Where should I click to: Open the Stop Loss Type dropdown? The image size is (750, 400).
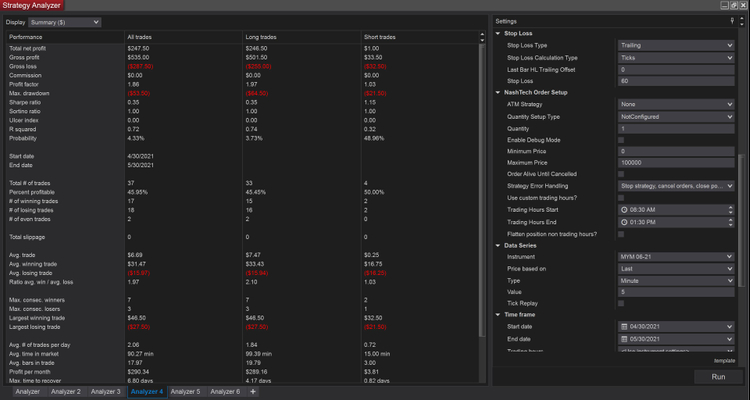(676, 46)
